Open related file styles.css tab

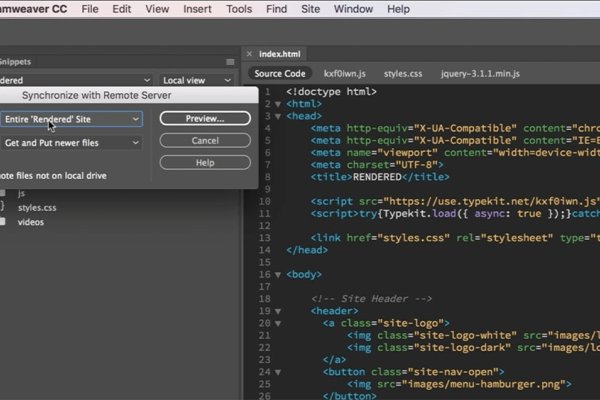coord(403,73)
